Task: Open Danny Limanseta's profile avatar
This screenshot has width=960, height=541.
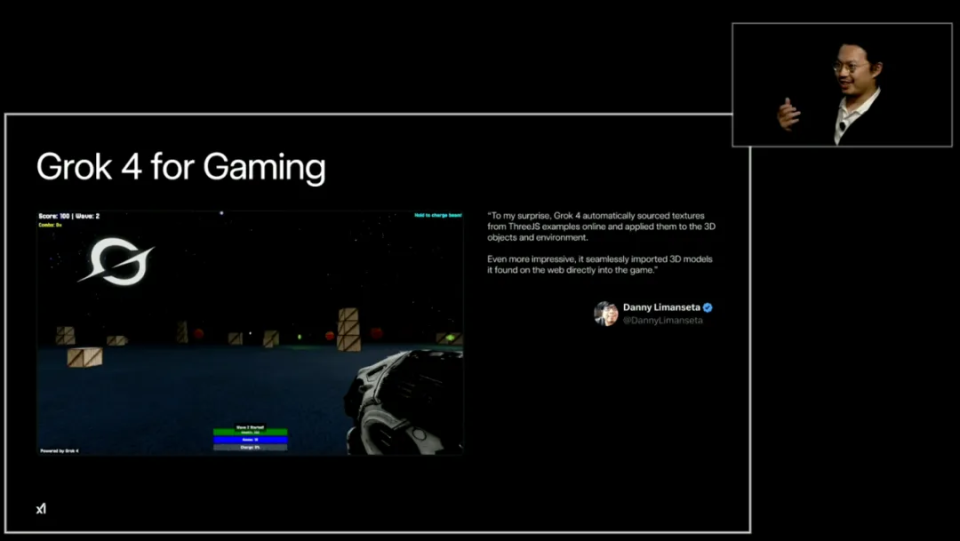Action: (606, 313)
